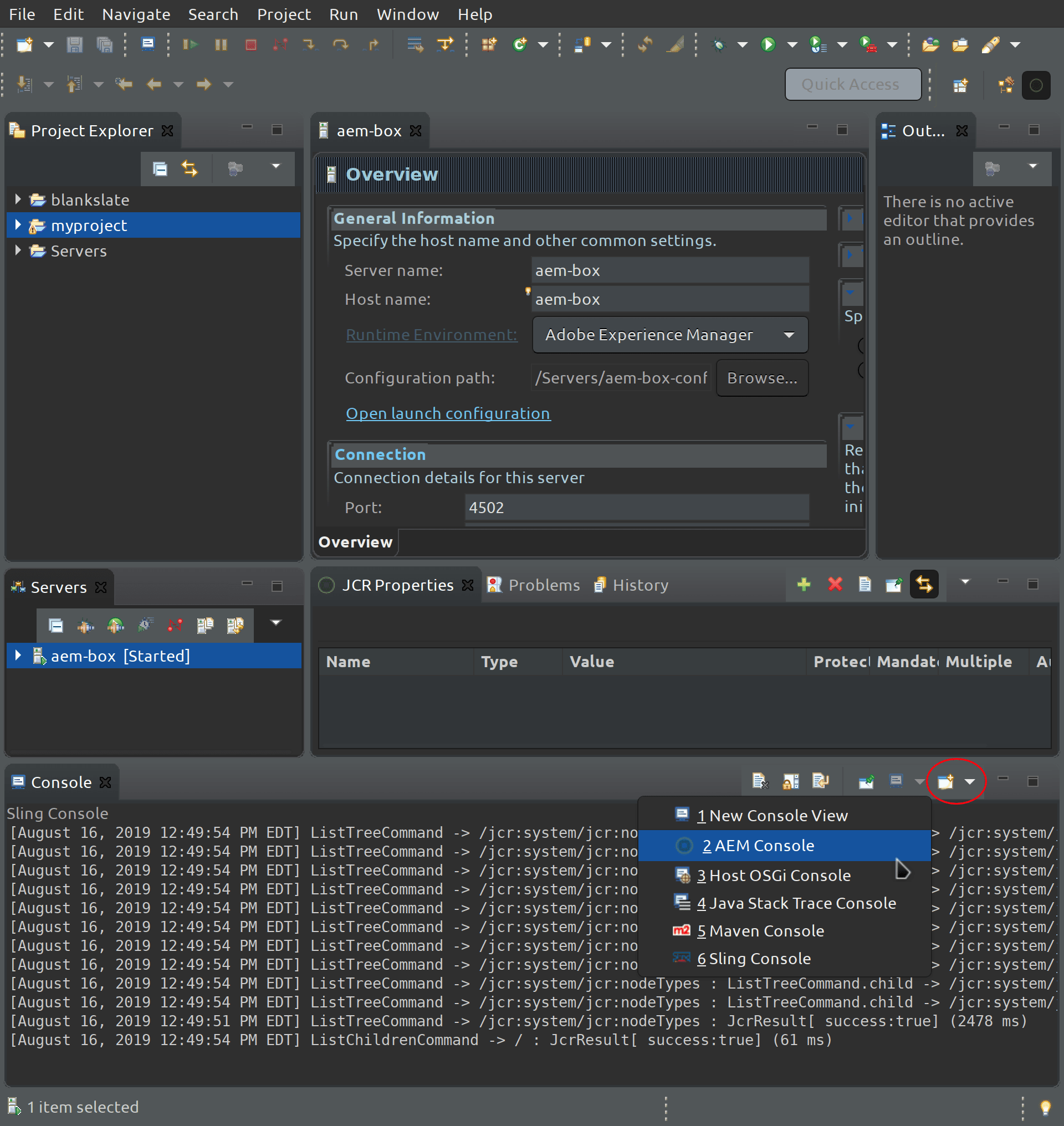The image size is (1064, 1126).
Task: Click the Last Edit Location icon
Action: tap(123, 85)
